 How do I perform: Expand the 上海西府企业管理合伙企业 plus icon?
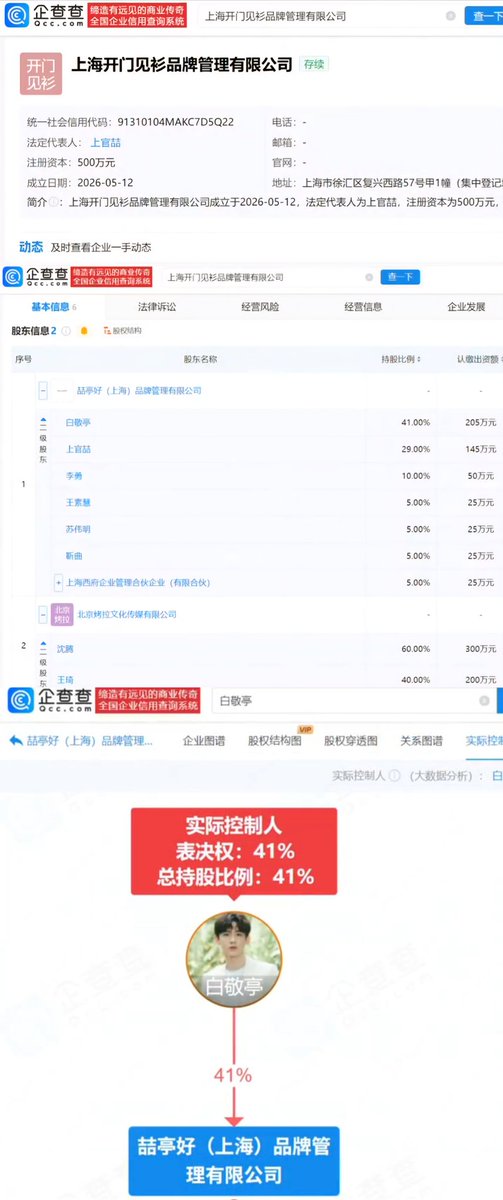pyautogui.click(x=58, y=582)
